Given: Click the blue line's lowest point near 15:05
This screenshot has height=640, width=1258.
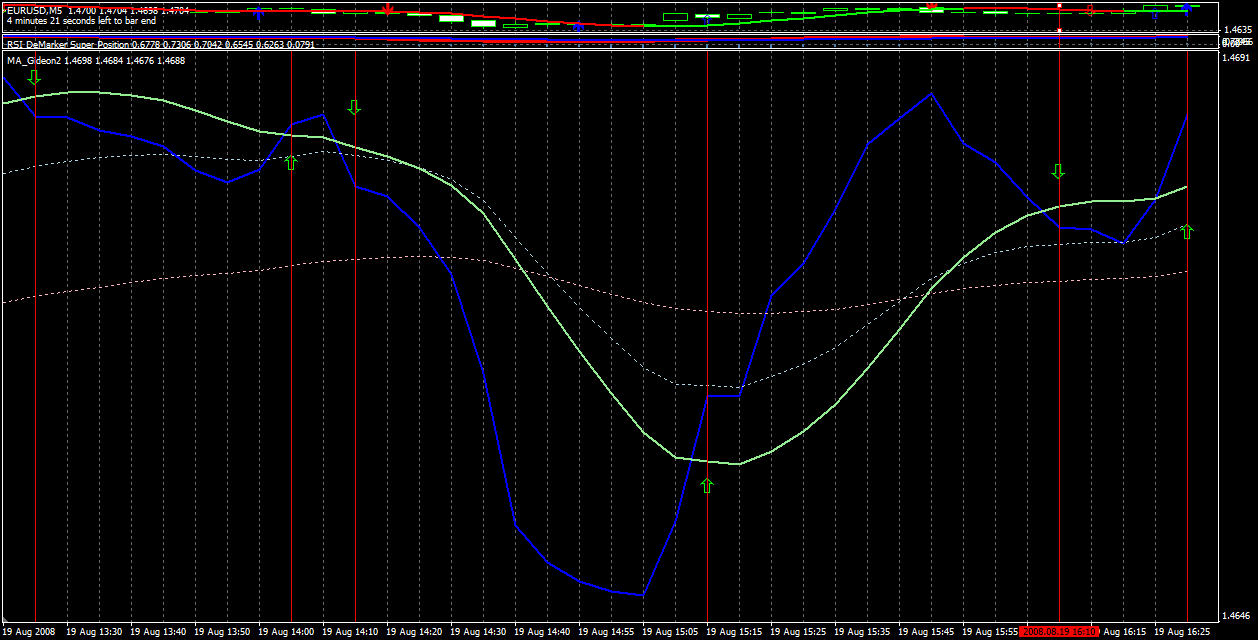Looking at the screenshot, I should 643,595.
